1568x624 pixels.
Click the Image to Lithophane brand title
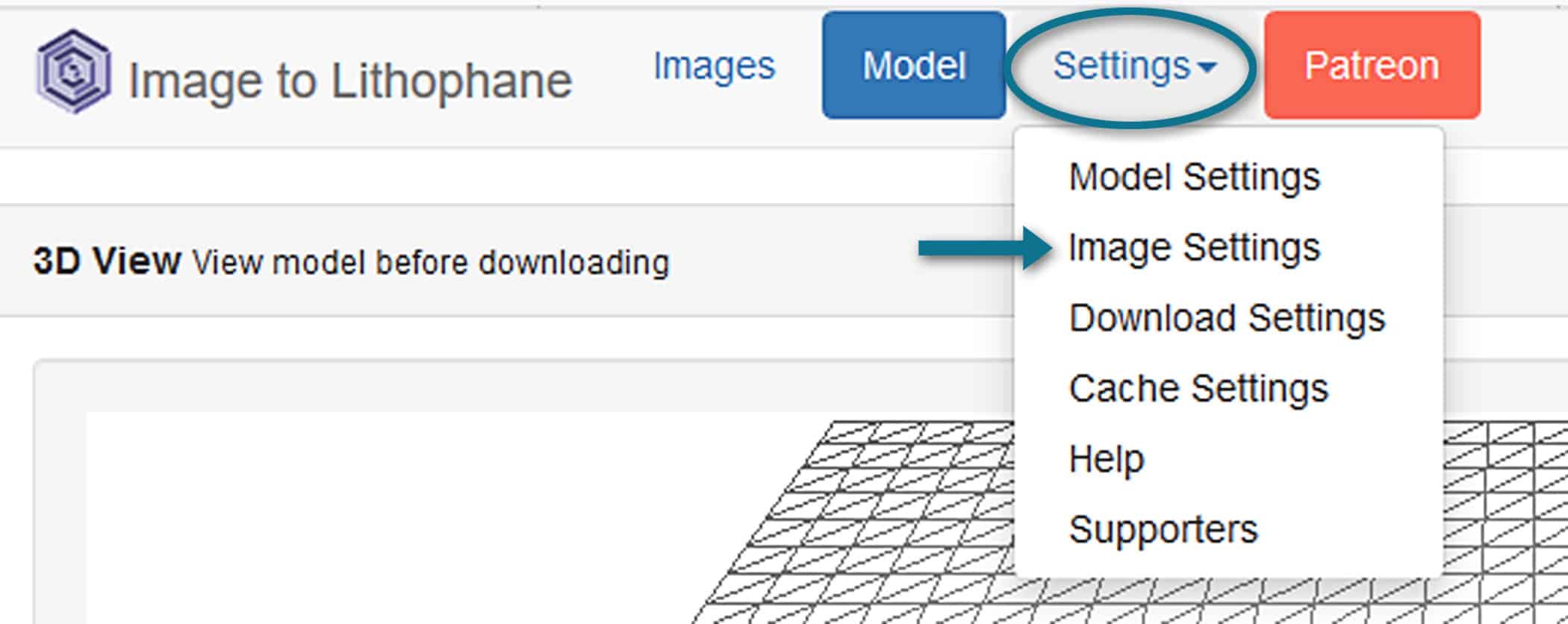tap(349, 81)
